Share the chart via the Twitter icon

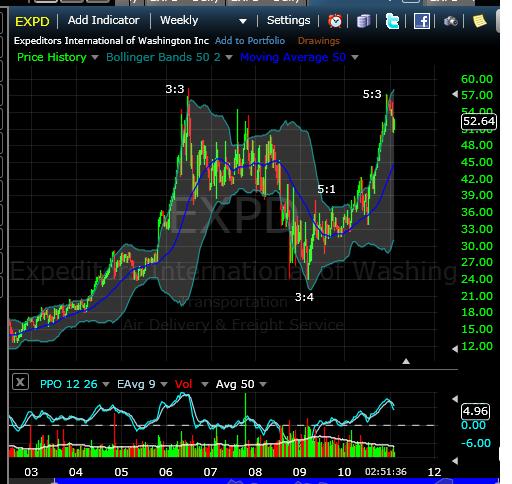392,21
